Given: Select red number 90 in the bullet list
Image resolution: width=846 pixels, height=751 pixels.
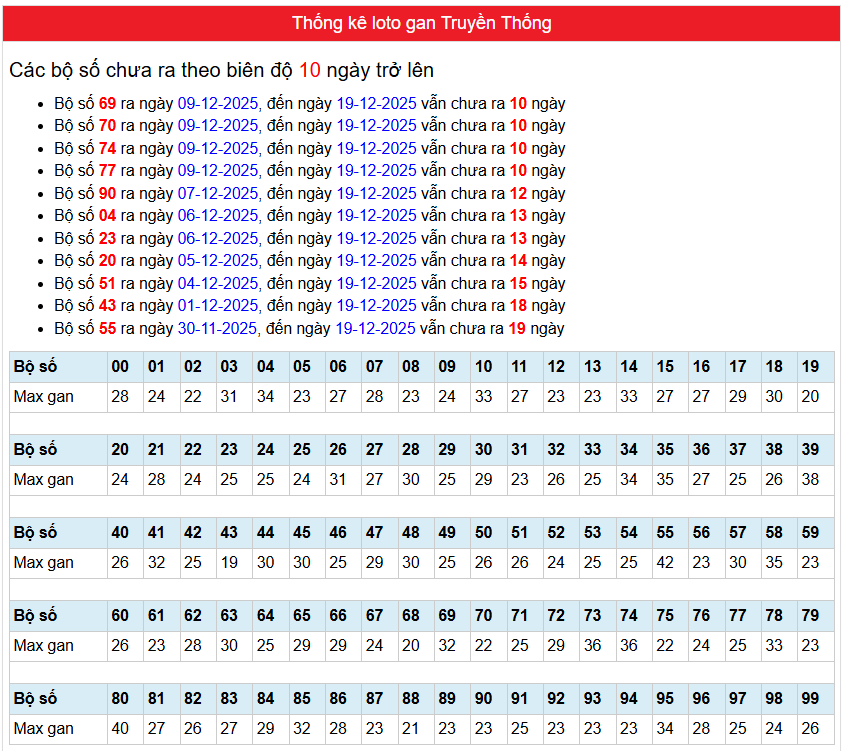Looking at the screenshot, I should 108,193.
